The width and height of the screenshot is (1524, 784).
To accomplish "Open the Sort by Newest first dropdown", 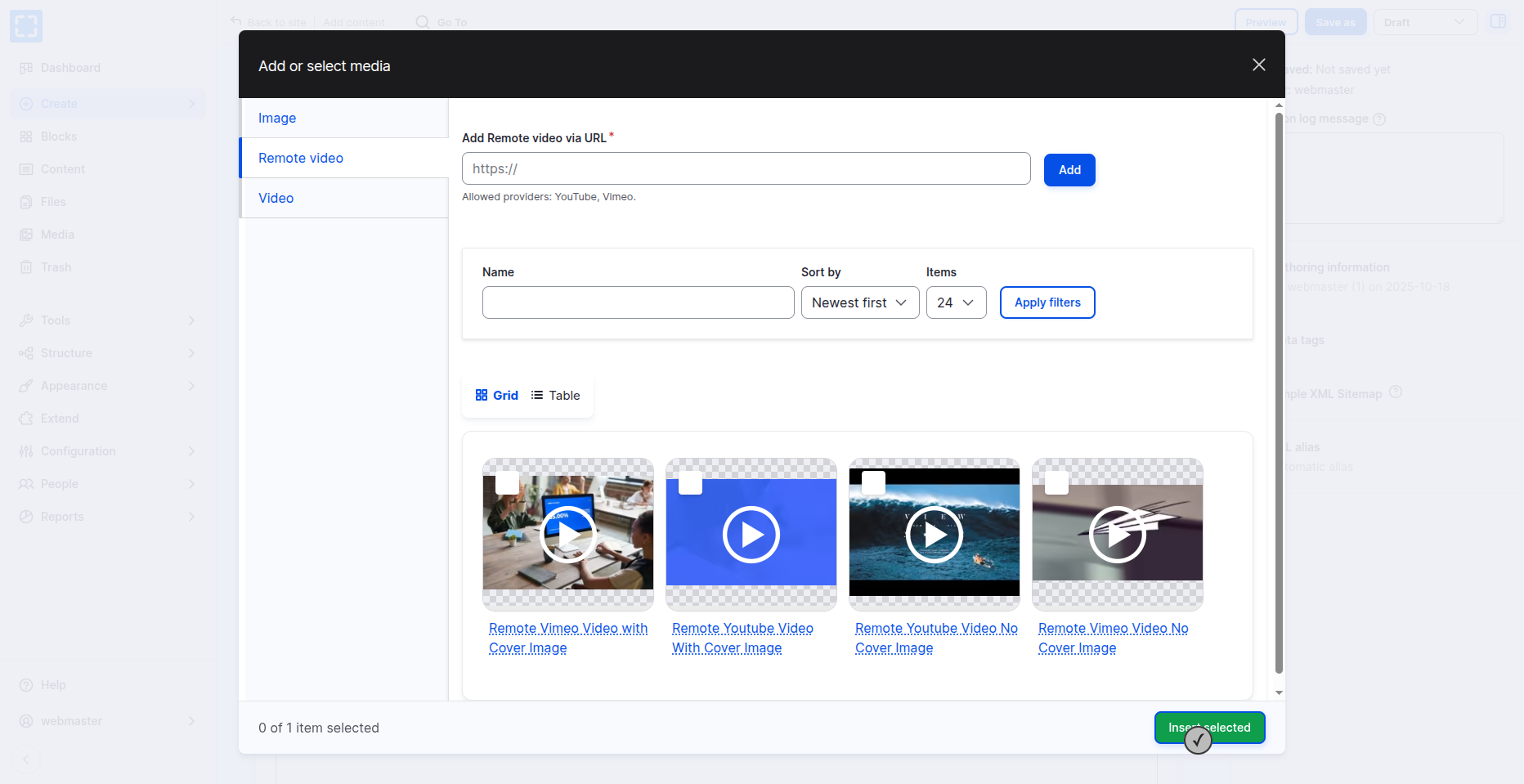I will (x=860, y=302).
